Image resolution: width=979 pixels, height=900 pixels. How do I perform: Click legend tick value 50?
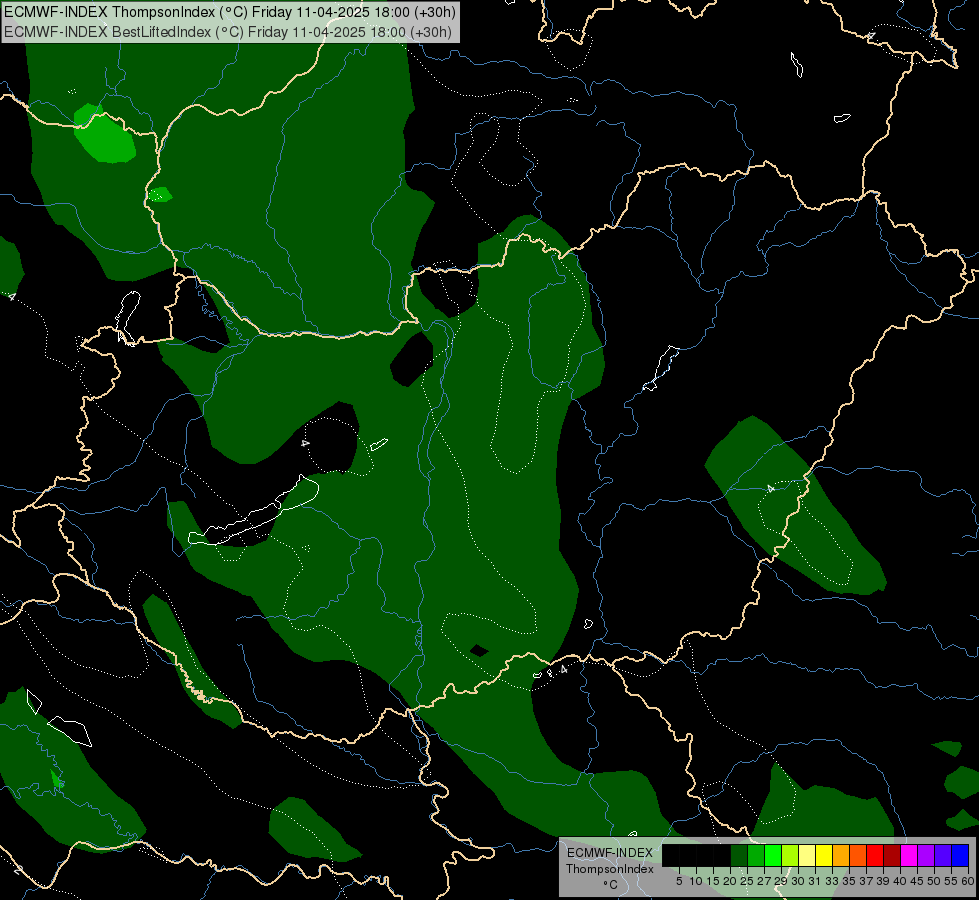point(933,881)
